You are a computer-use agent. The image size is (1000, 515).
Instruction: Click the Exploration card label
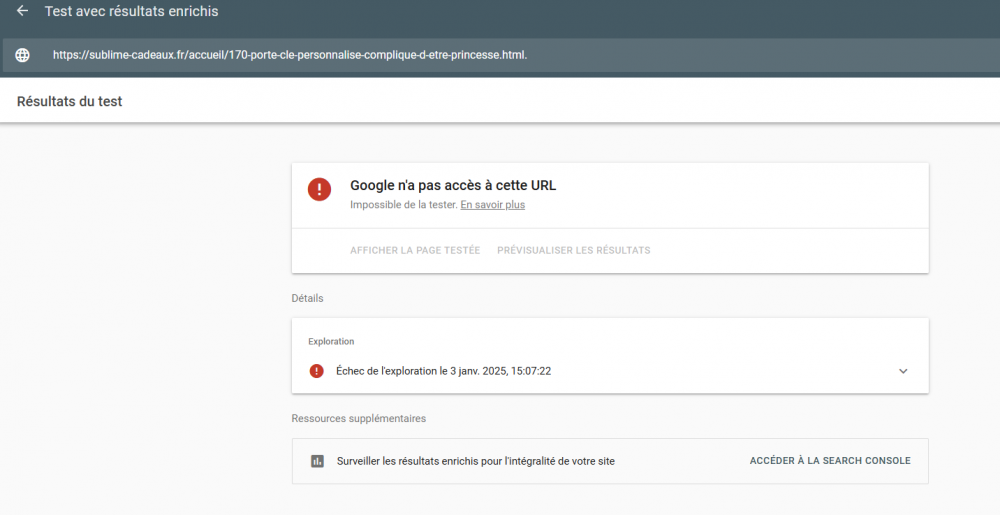(x=331, y=341)
